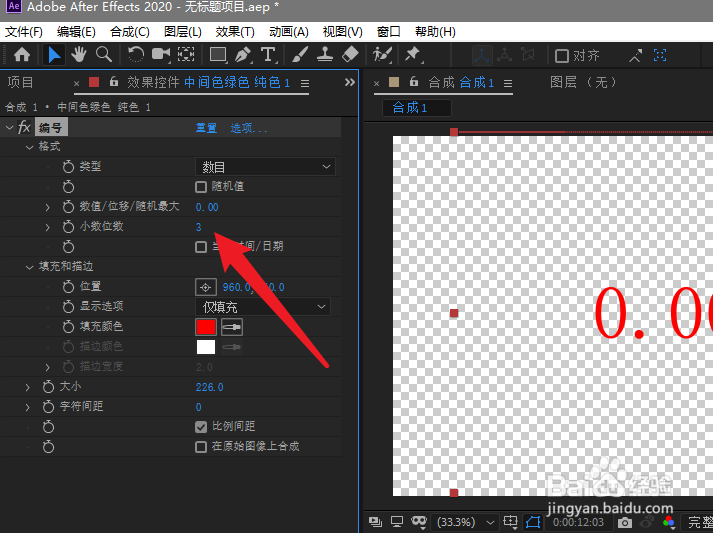
Task: Toggle the fx effect switch for 编号
Action: coord(24,127)
